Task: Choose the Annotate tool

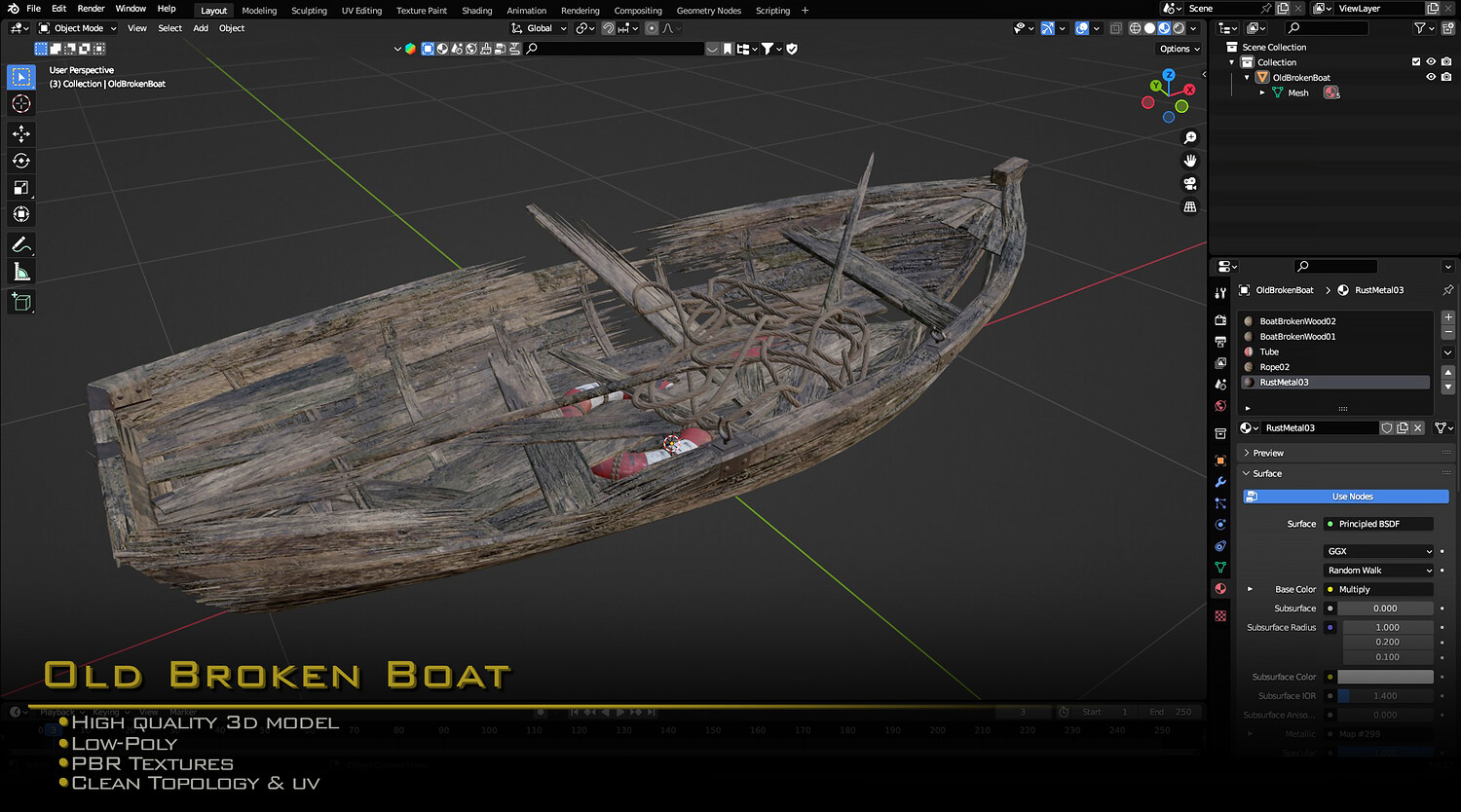Action: [x=21, y=244]
